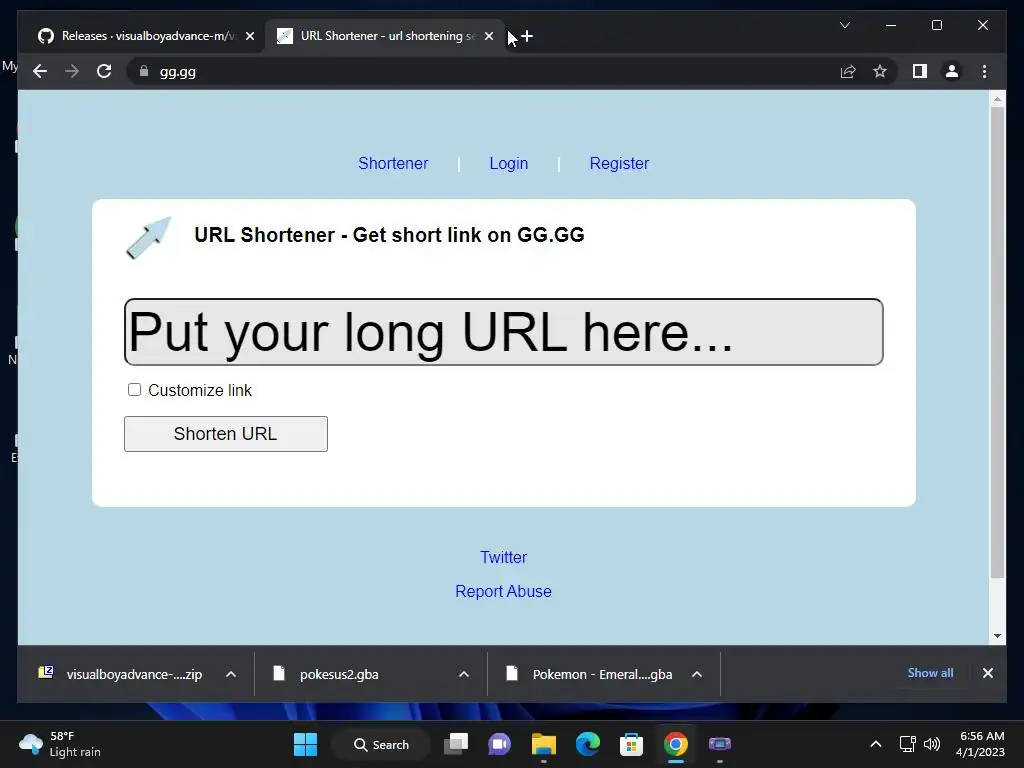Switch to the Releases visualboyadvance-m tab
Screen dimensions: 1024x768
[144, 37]
